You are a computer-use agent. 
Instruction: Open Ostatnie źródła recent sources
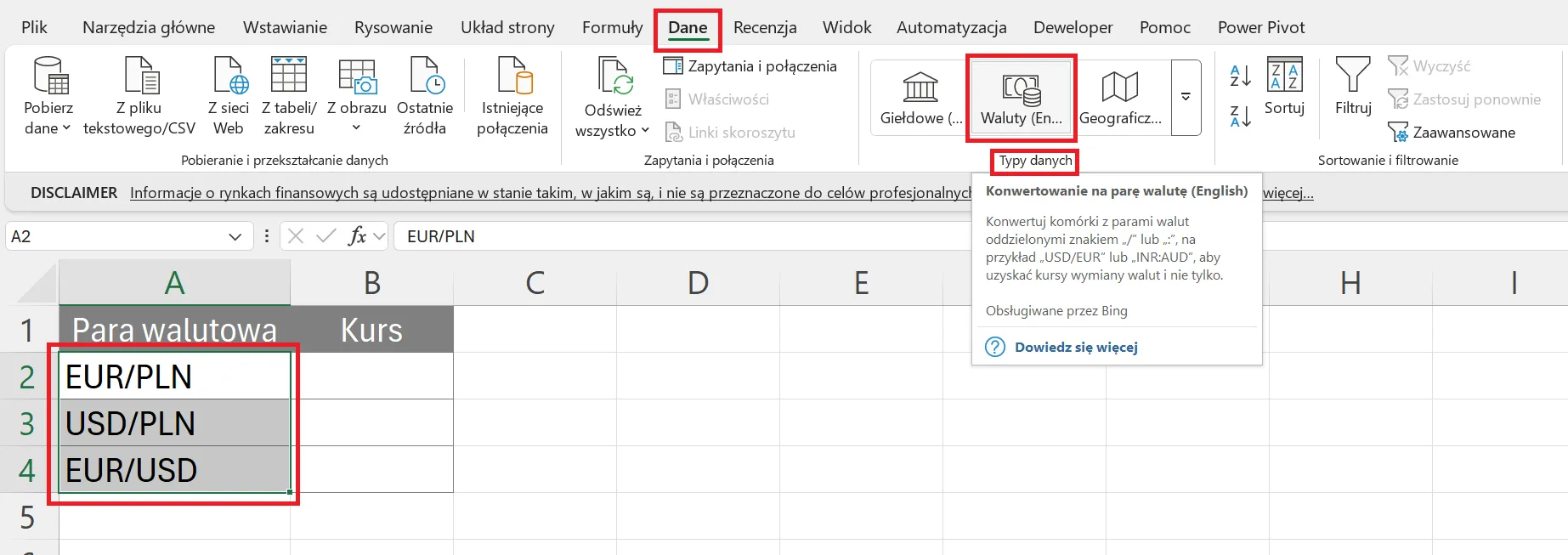tap(425, 76)
